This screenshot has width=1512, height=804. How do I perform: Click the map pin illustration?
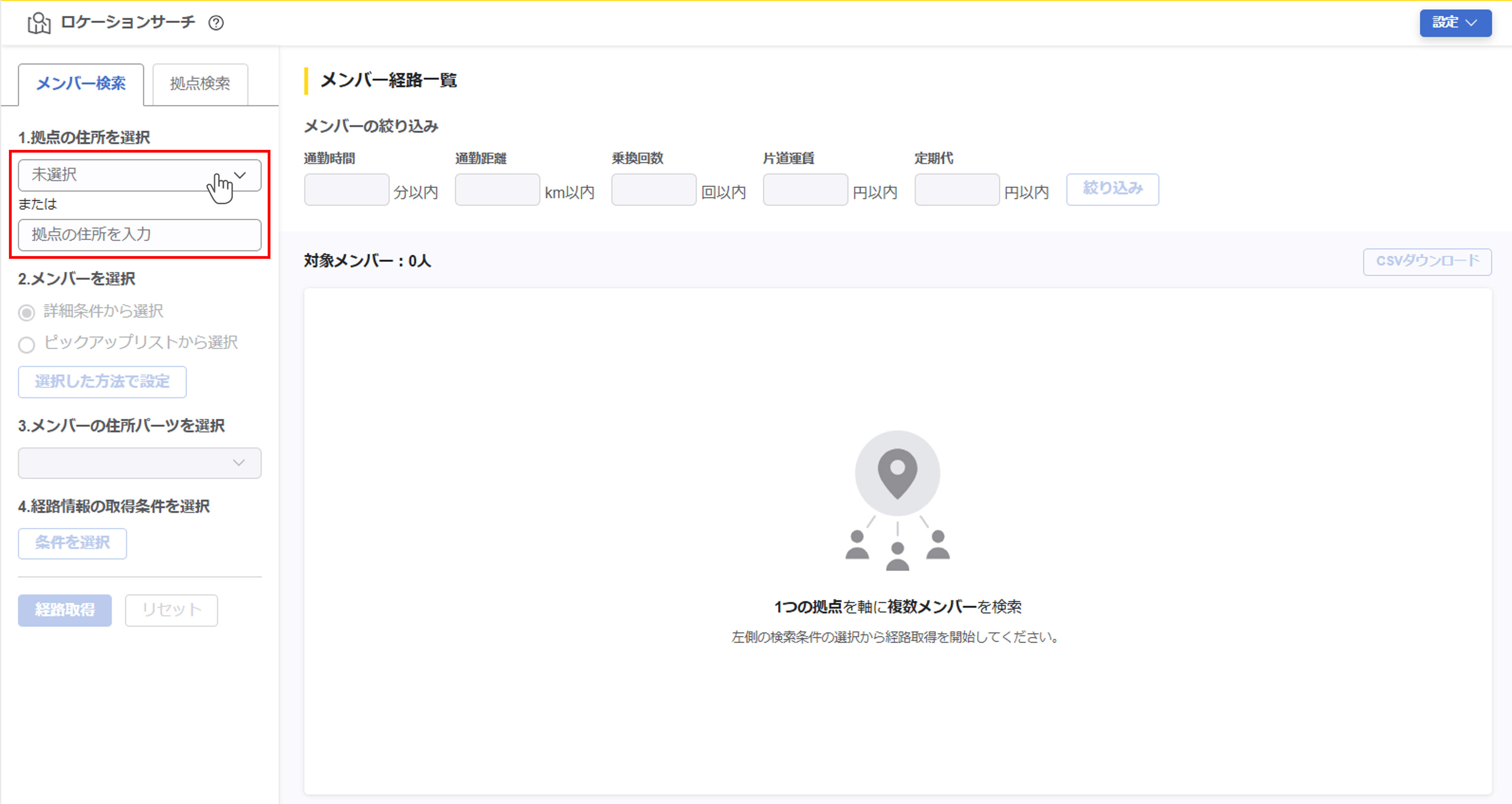point(897,473)
